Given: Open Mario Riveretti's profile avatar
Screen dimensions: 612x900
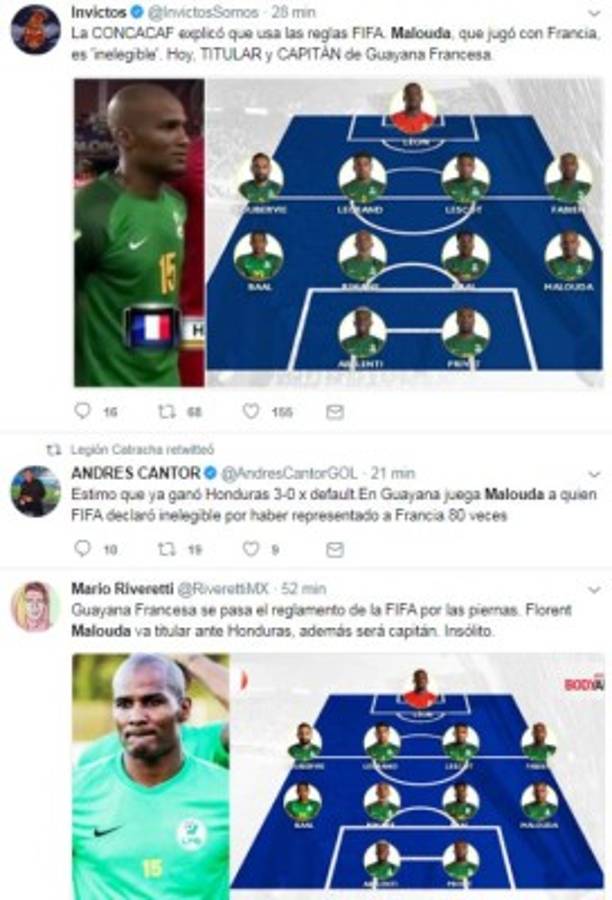Looking at the screenshot, I should [35, 606].
